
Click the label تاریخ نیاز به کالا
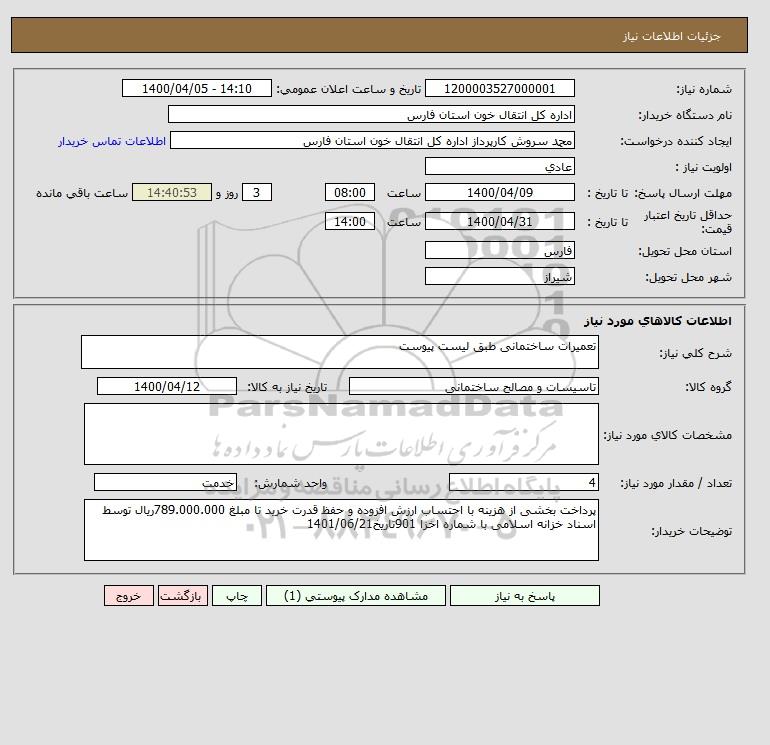point(287,387)
